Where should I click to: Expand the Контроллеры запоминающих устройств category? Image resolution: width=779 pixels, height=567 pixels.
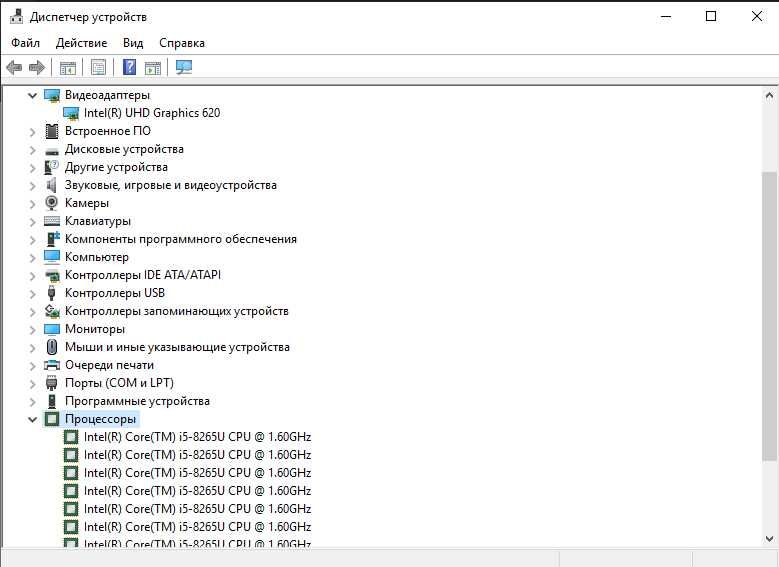[x=32, y=312]
